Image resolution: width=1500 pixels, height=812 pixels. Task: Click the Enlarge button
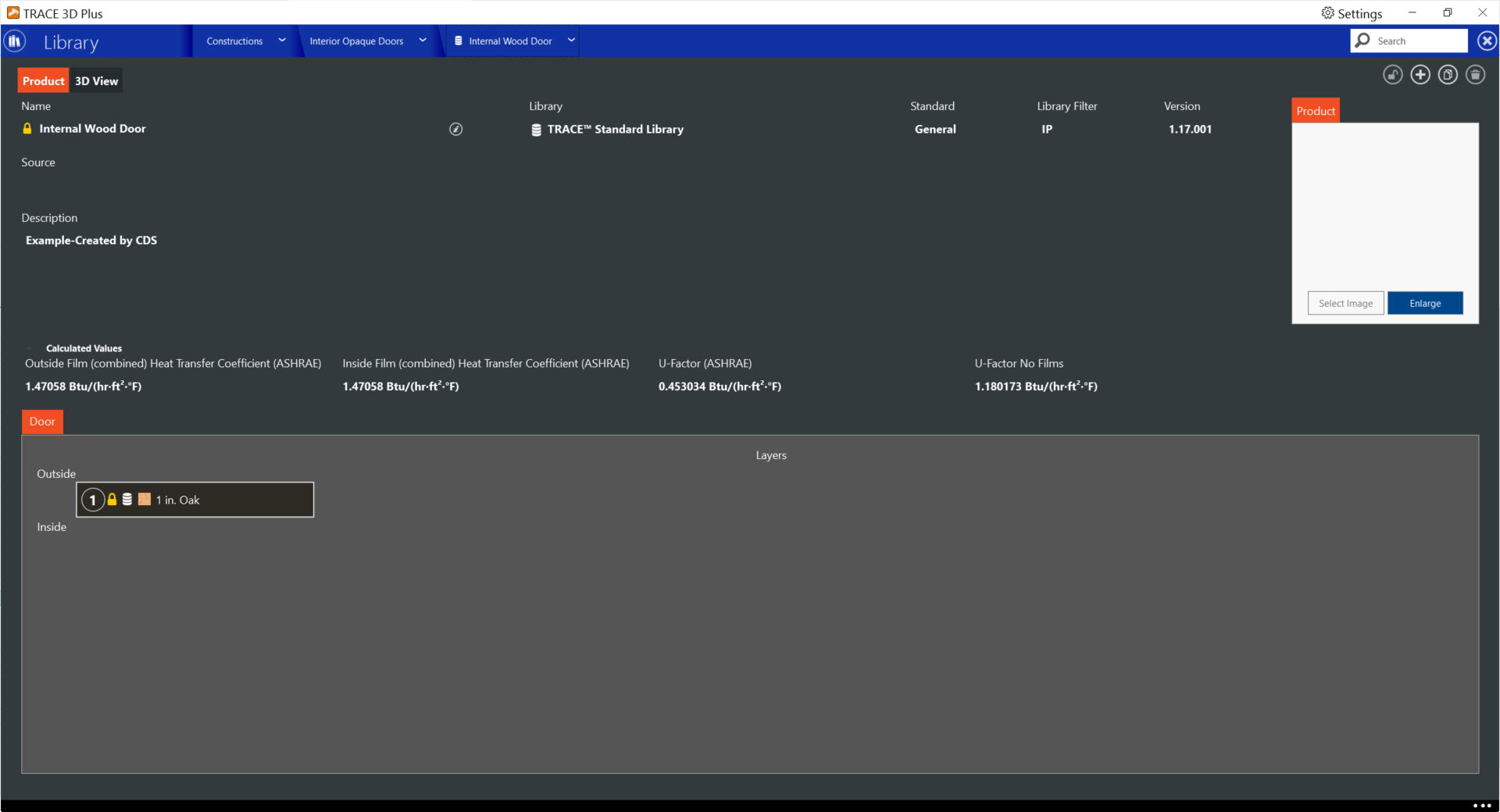[x=1424, y=304]
